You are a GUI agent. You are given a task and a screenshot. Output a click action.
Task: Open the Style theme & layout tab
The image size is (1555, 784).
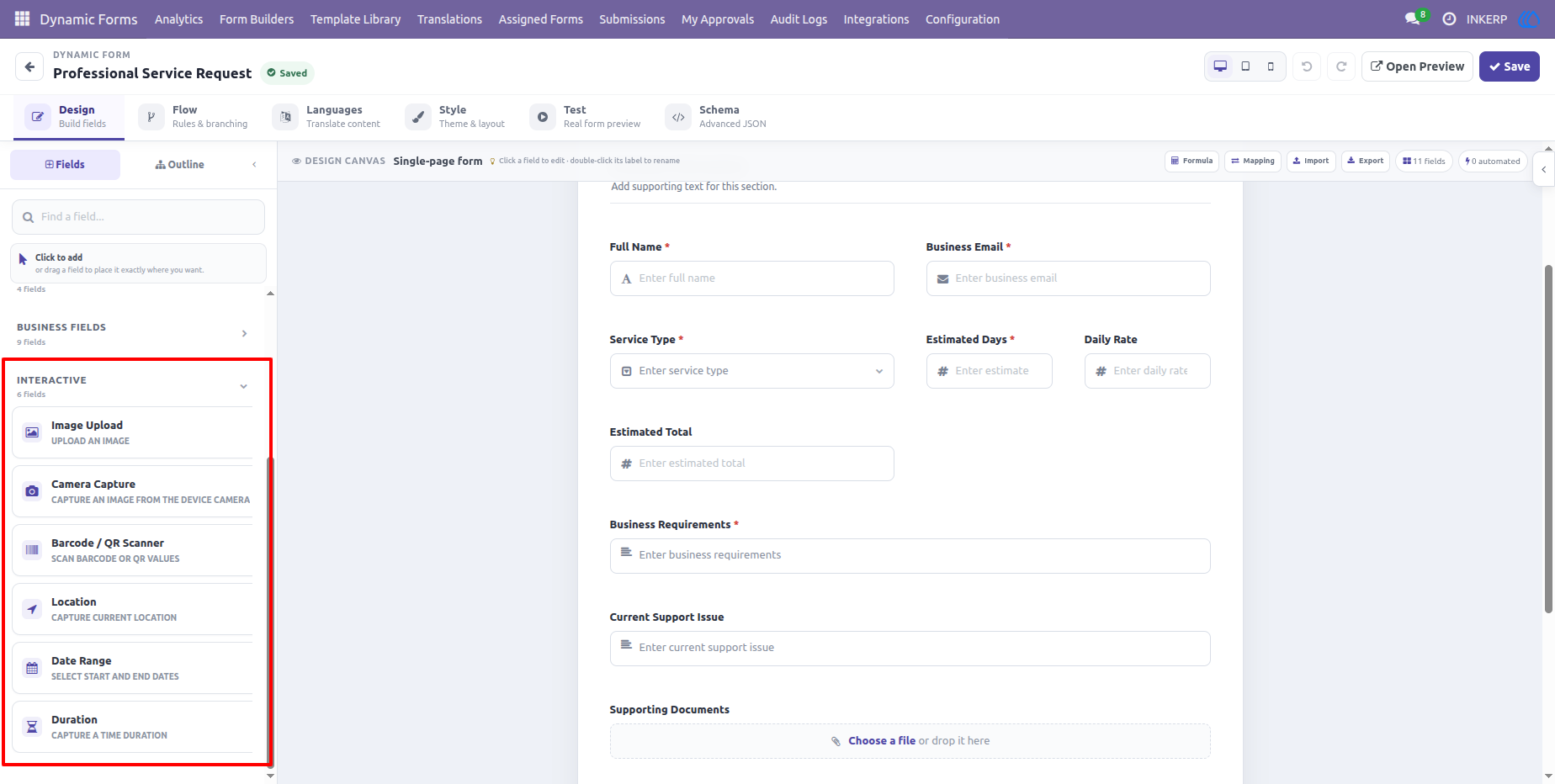click(455, 117)
